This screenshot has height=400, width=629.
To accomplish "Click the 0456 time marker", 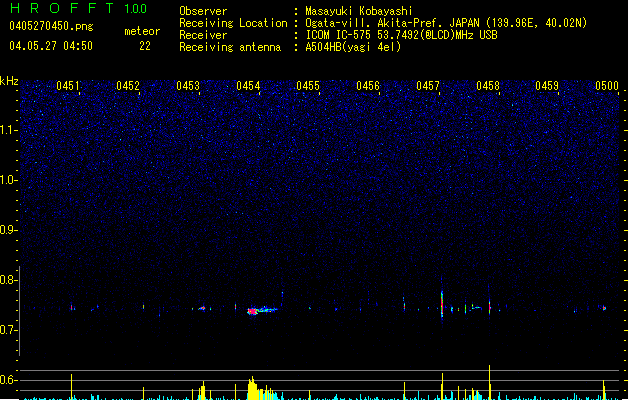I will tap(368, 85).
